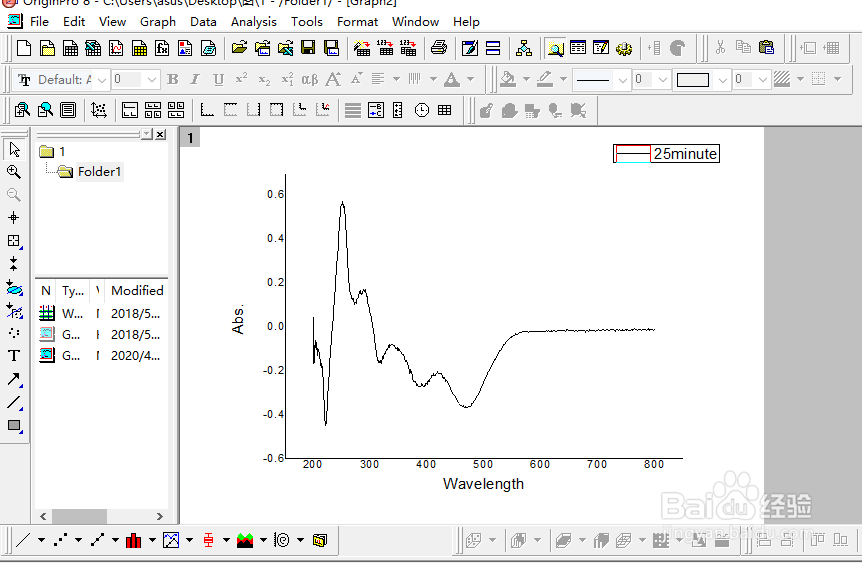The width and height of the screenshot is (862, 563).
Task: Expand the line plot type dropdown arrow
Action: [x=41, y=540]
